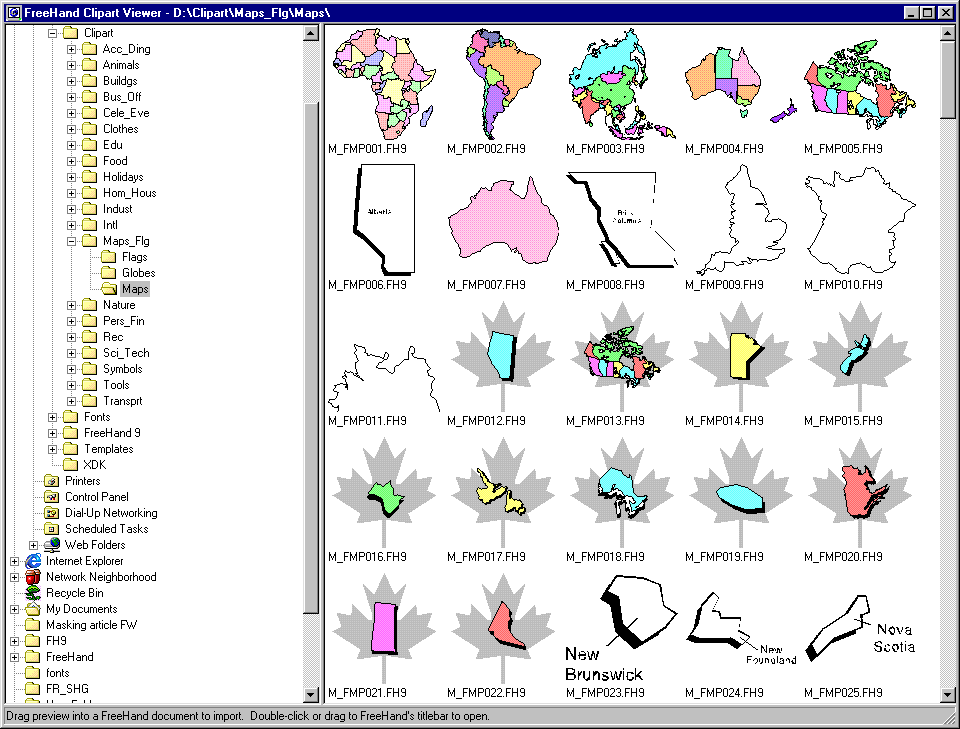Screen dimensions: 960x729
Task: Collapse the Maps_Flg folder node
Action: pos(72,241)
